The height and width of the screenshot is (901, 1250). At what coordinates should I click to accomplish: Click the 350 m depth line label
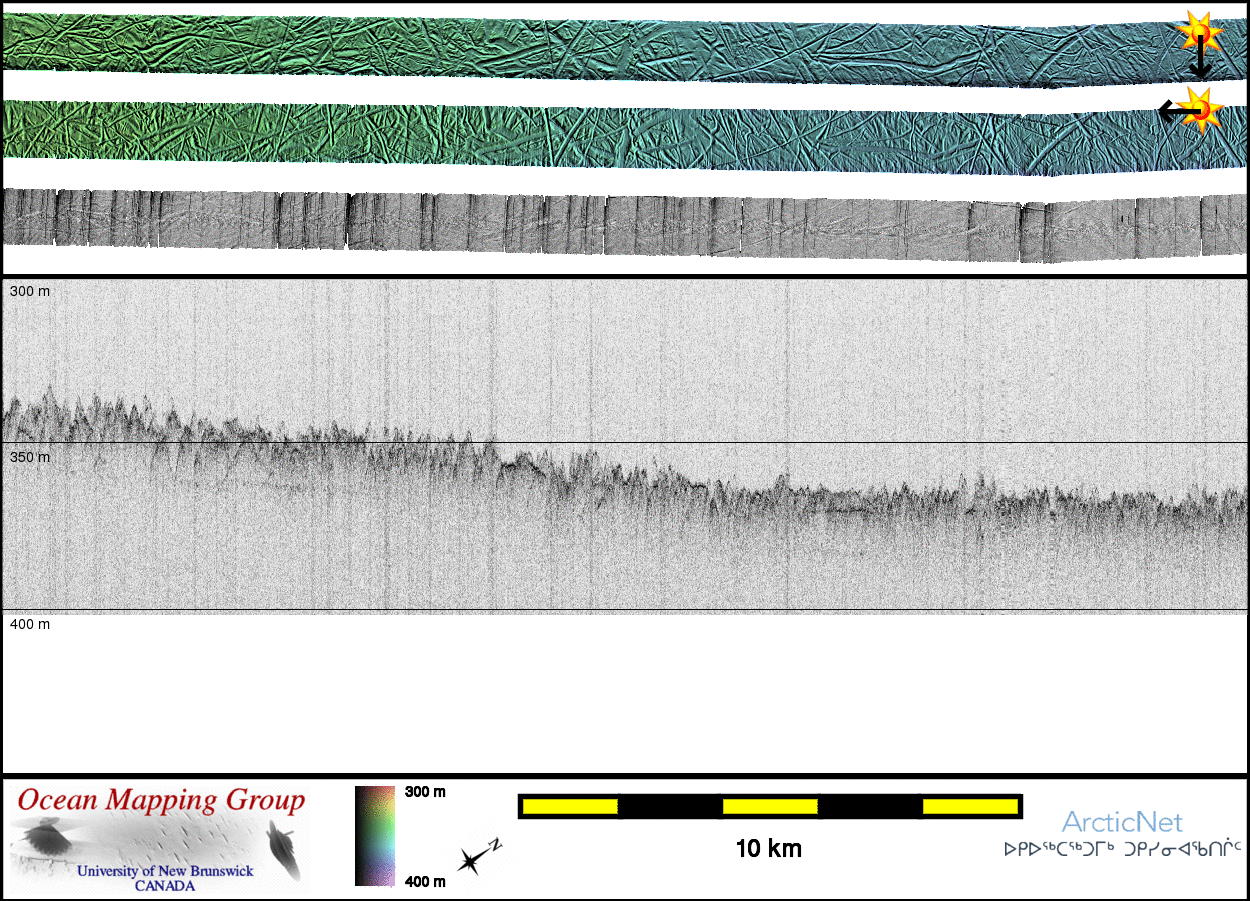coord(30,457)
